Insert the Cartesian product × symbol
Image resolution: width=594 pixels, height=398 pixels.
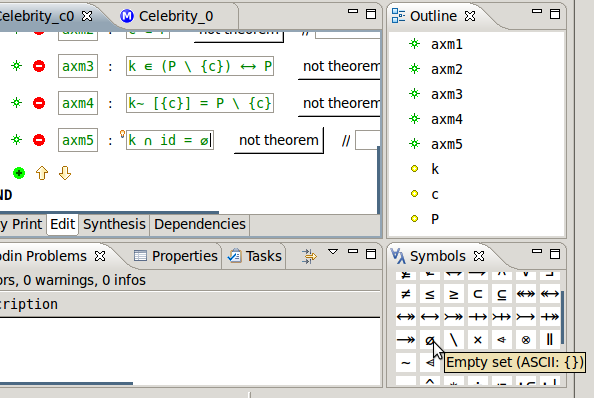pos(477,340)
